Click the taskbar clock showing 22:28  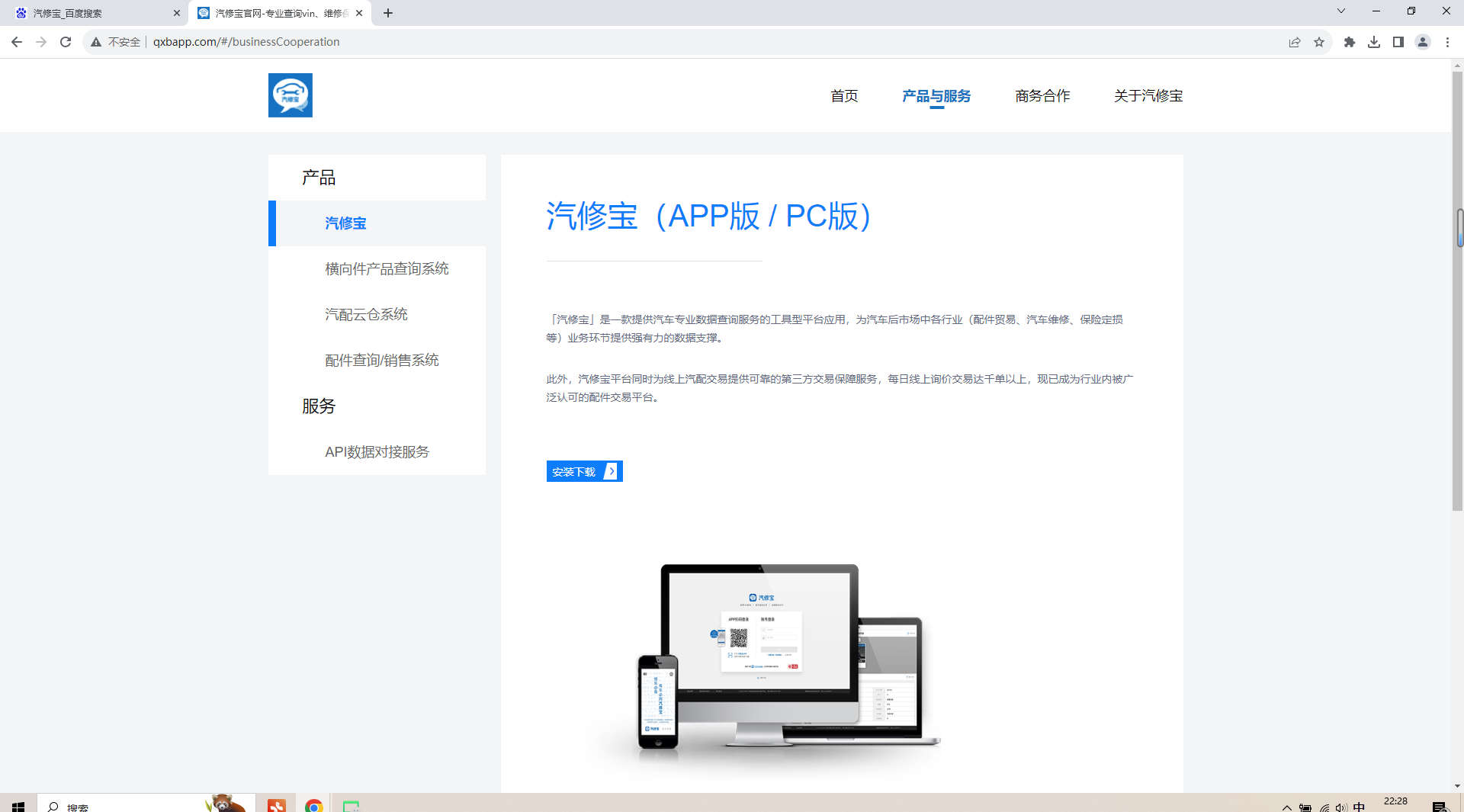coord(1395,803)
